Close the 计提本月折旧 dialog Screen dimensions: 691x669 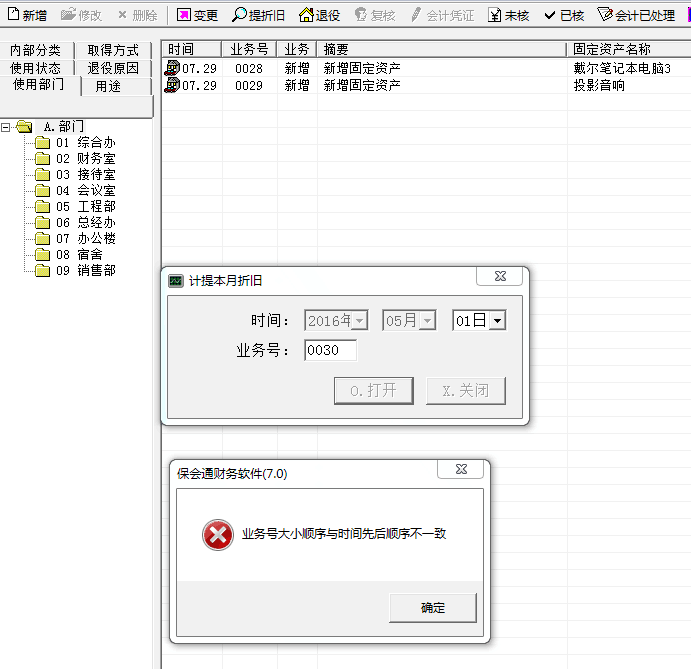click(500, 276)
